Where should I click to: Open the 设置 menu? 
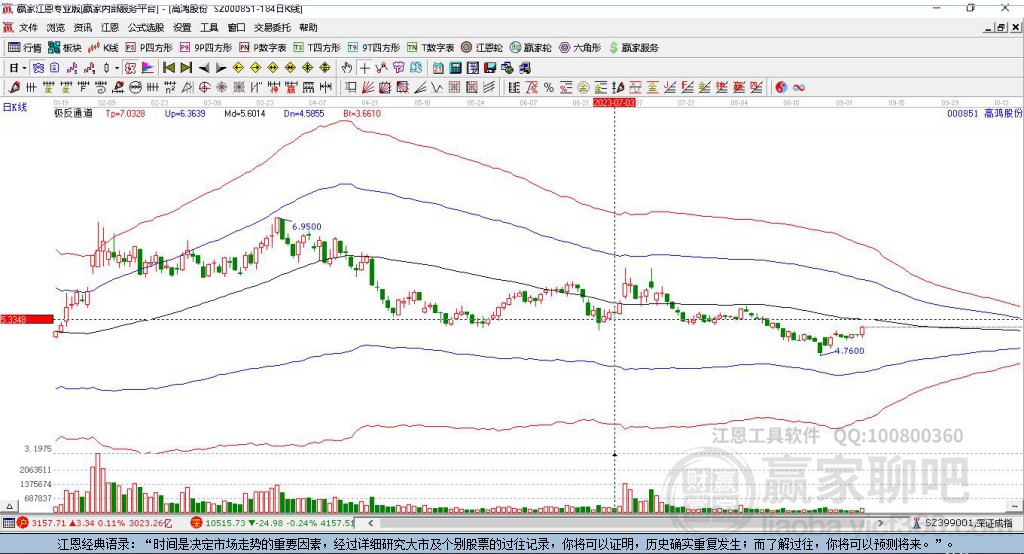pos(182,27)
